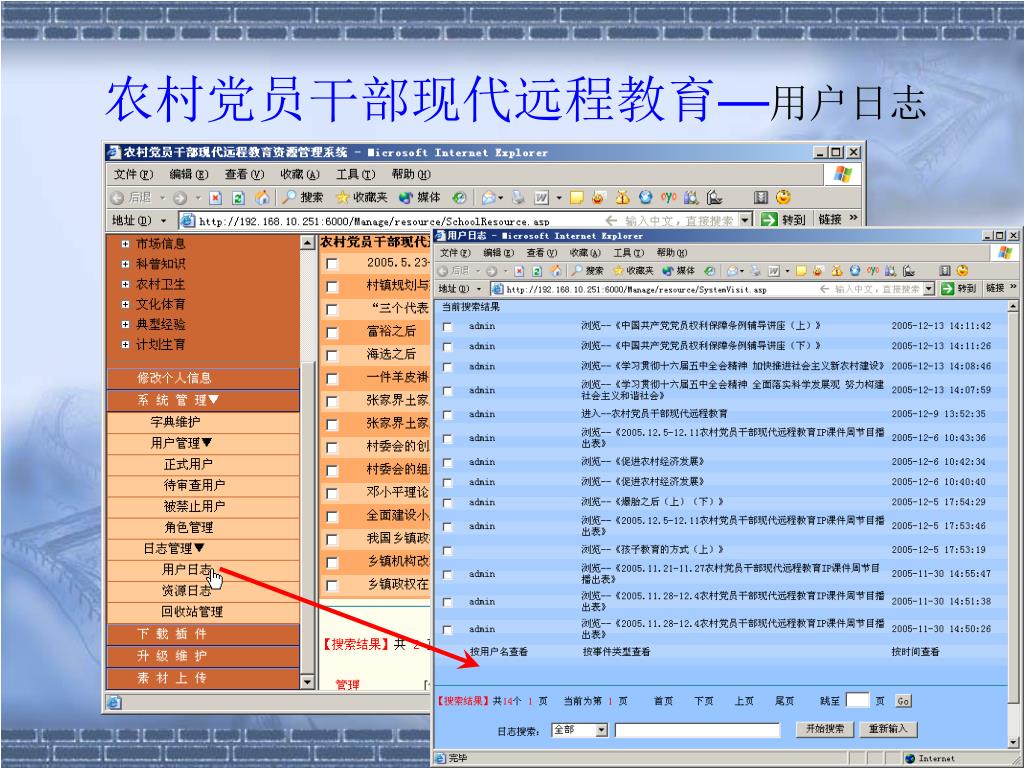
Task: Check log row 进入--农村党员干部现代远程教育
Action: pos(447,415)
